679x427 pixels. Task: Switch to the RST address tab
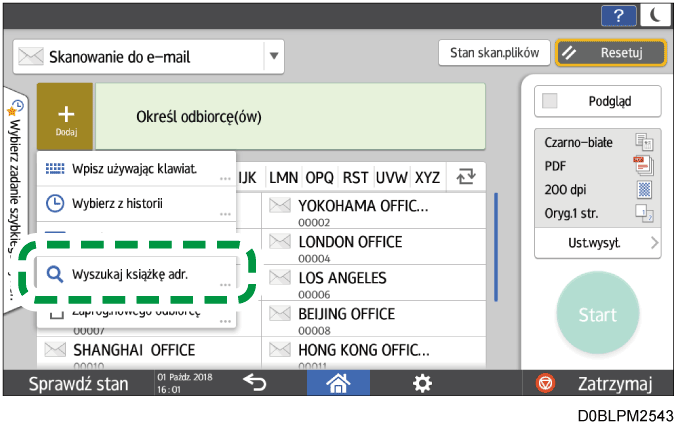(355, 177)
